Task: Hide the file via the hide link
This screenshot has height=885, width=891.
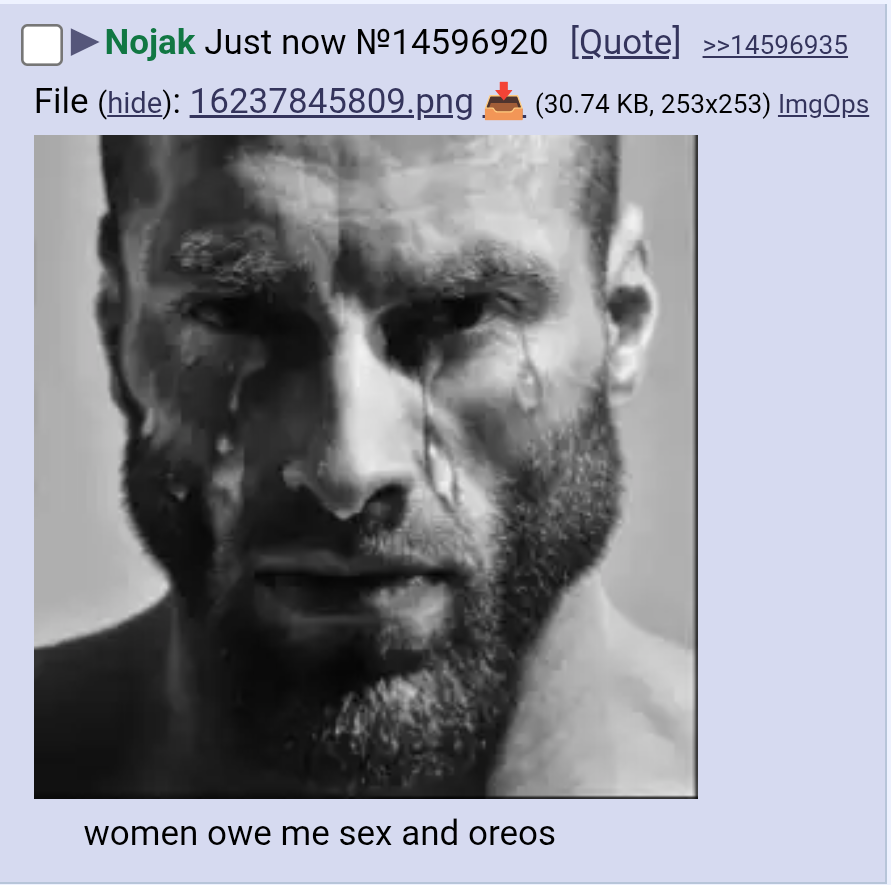Action: click(x=135, y=103)
